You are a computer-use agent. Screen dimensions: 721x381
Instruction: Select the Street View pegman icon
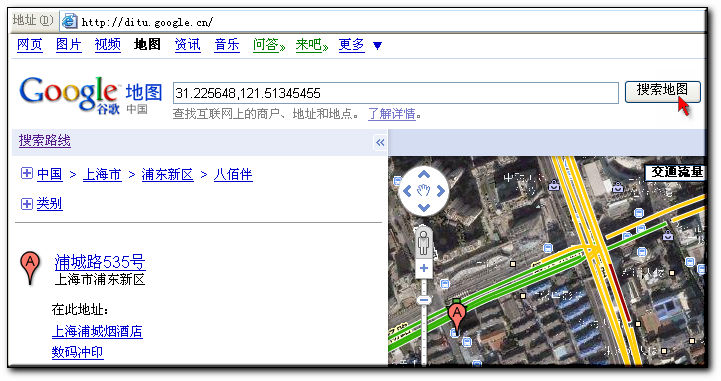(423, 243)
